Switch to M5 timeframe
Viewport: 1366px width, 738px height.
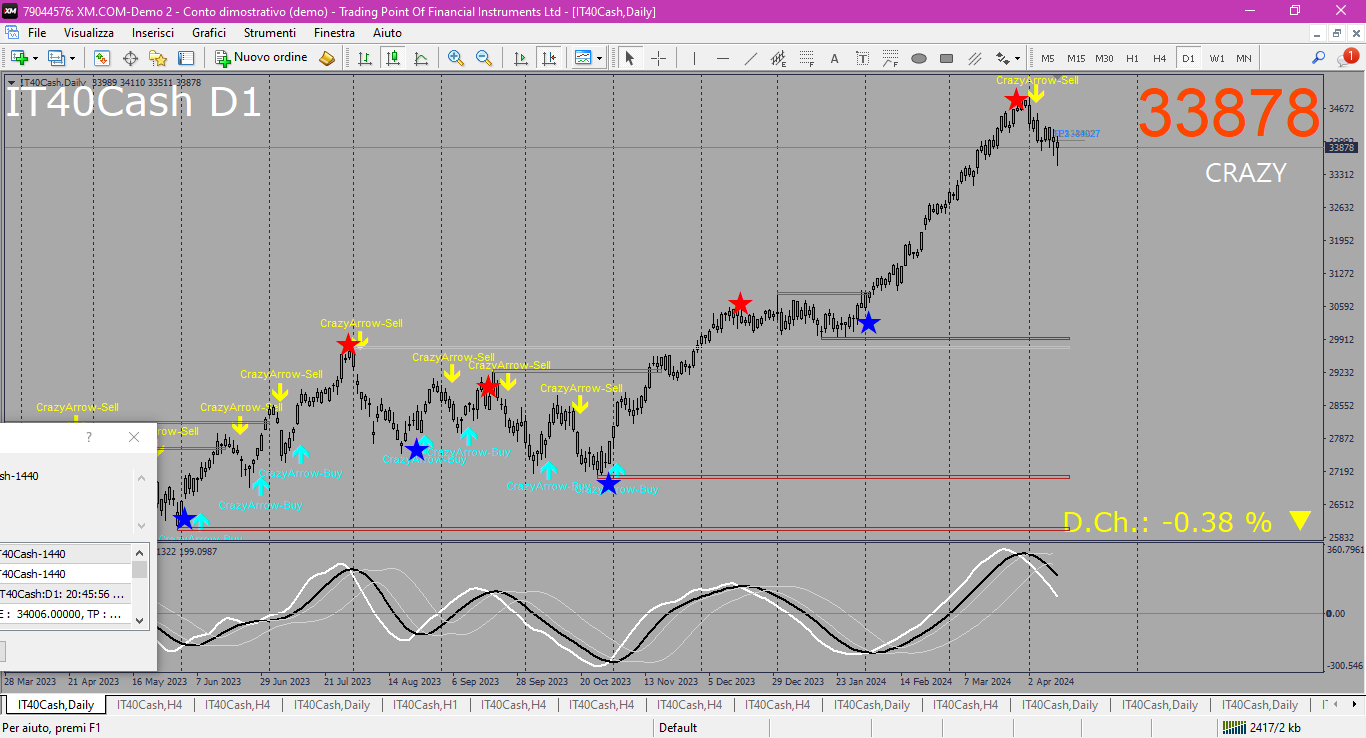point(1048,58)
